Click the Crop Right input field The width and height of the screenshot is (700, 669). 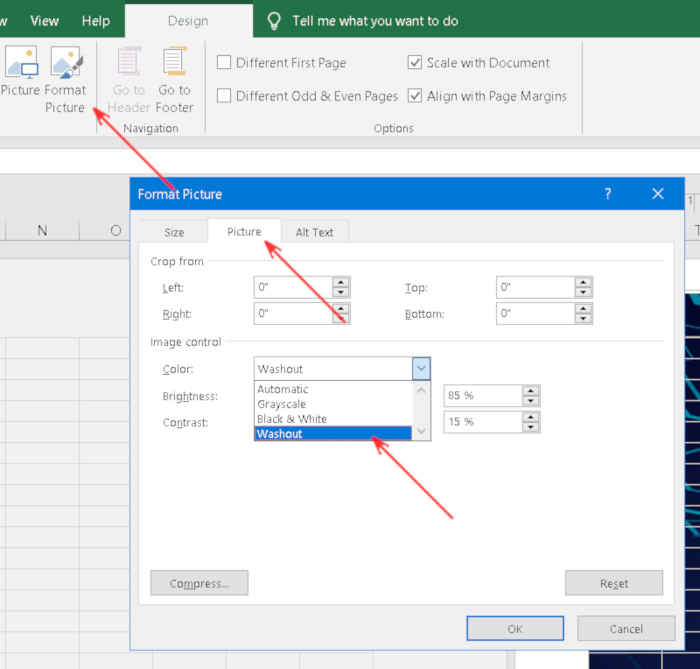293,313
